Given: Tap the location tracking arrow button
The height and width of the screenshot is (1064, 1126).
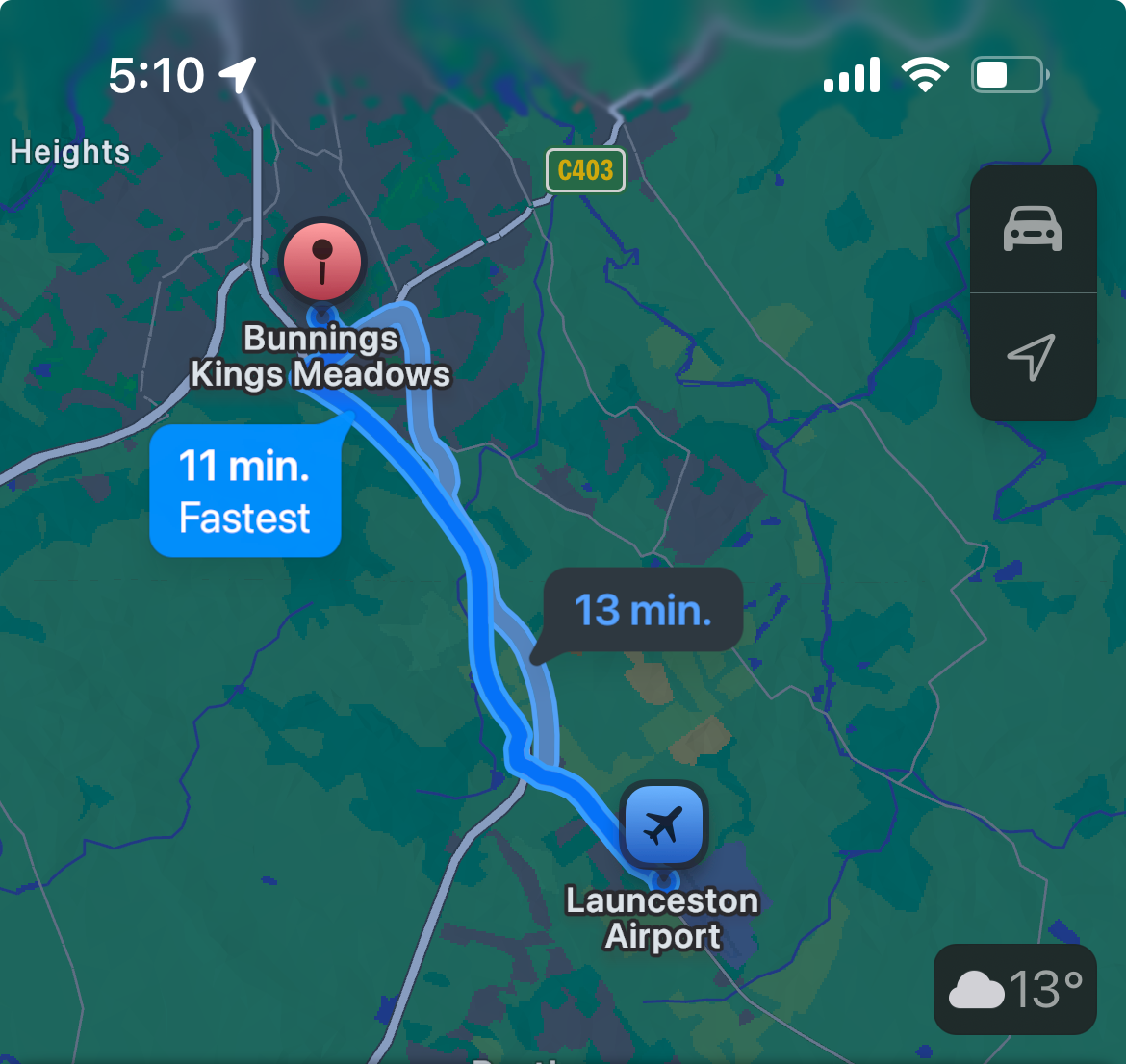Looking at the screenshot, I should tap(1033, 357).
